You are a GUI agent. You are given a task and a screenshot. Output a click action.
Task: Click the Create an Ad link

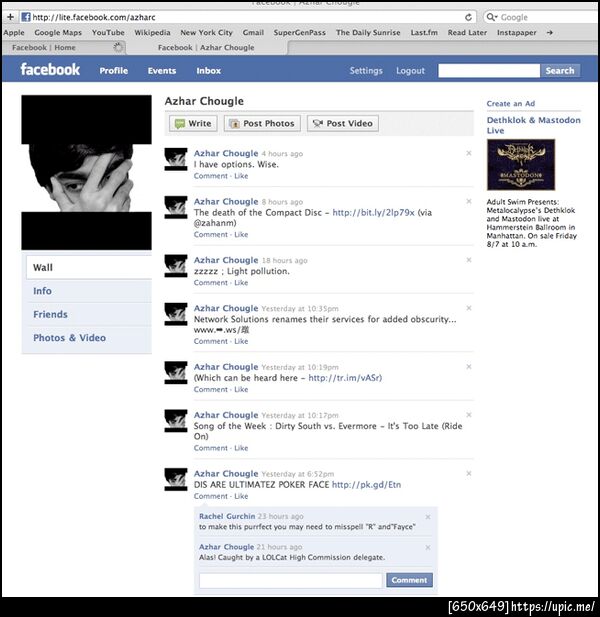[x=510, y=103]
